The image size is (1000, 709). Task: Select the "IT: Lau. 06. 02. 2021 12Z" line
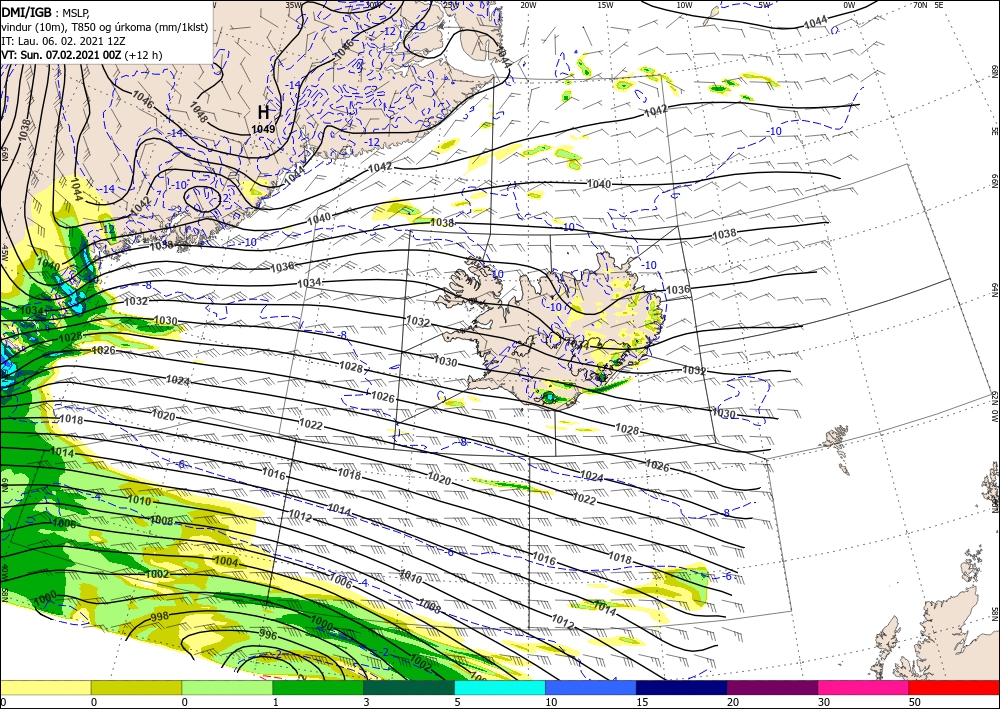[63, 41]
